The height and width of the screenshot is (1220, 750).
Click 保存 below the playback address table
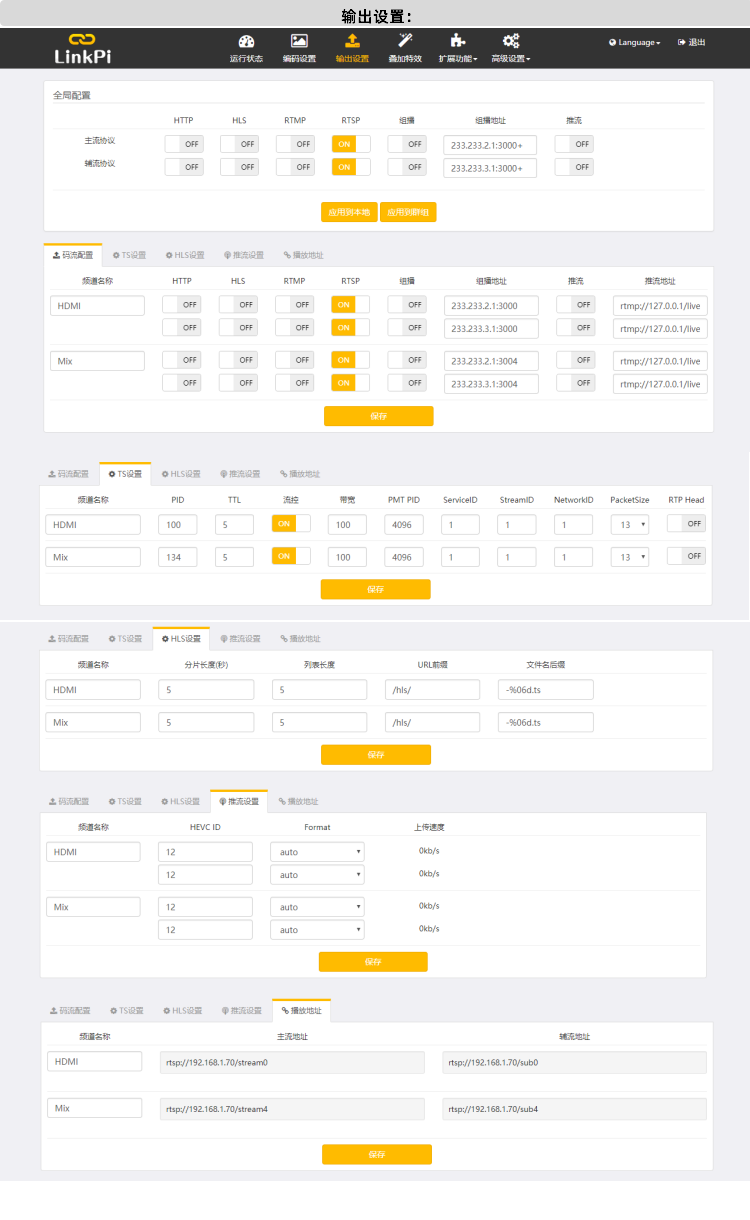[x=377, y=1154]
